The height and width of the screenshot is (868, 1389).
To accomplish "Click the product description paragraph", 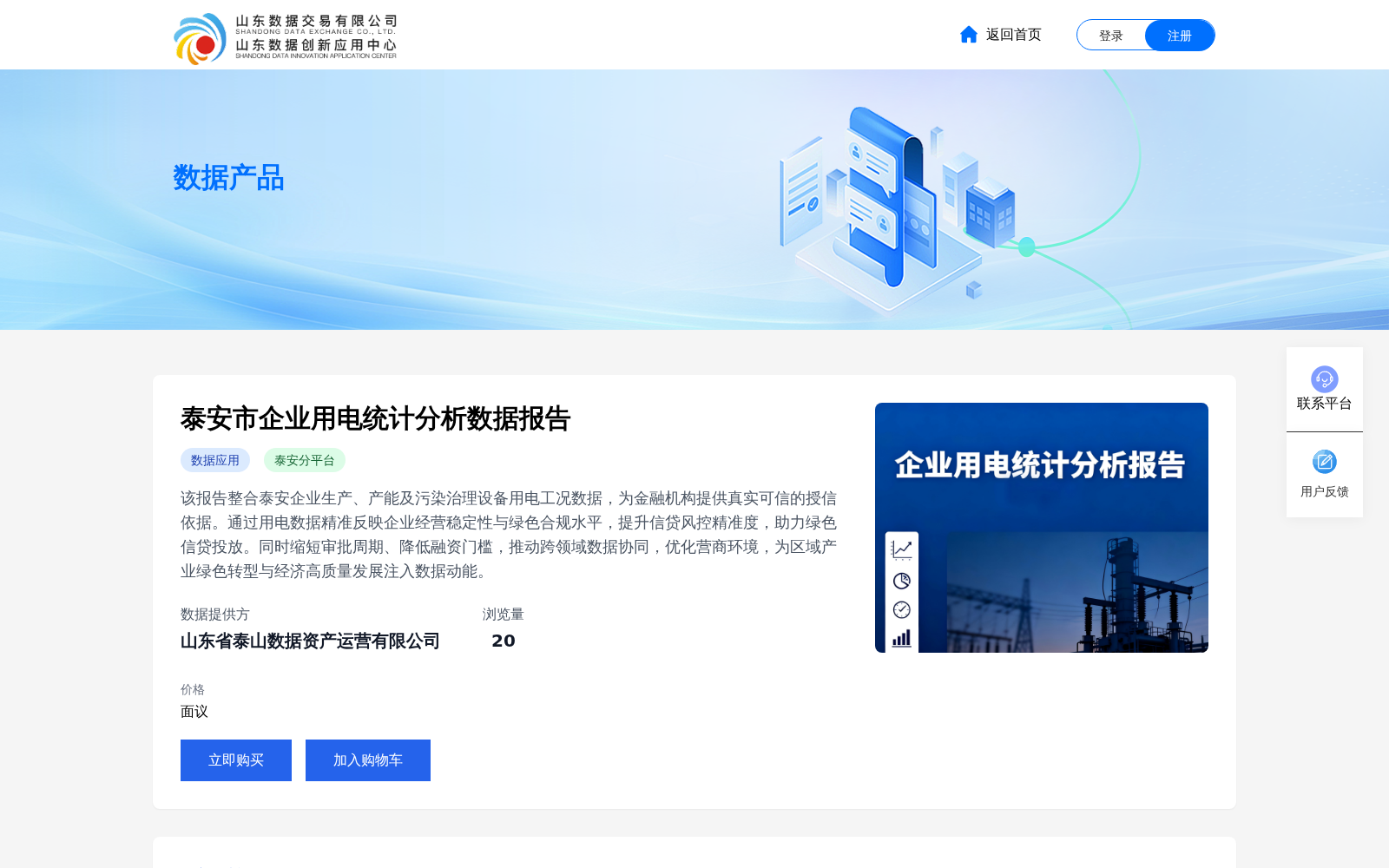I will tap(509, 535).
